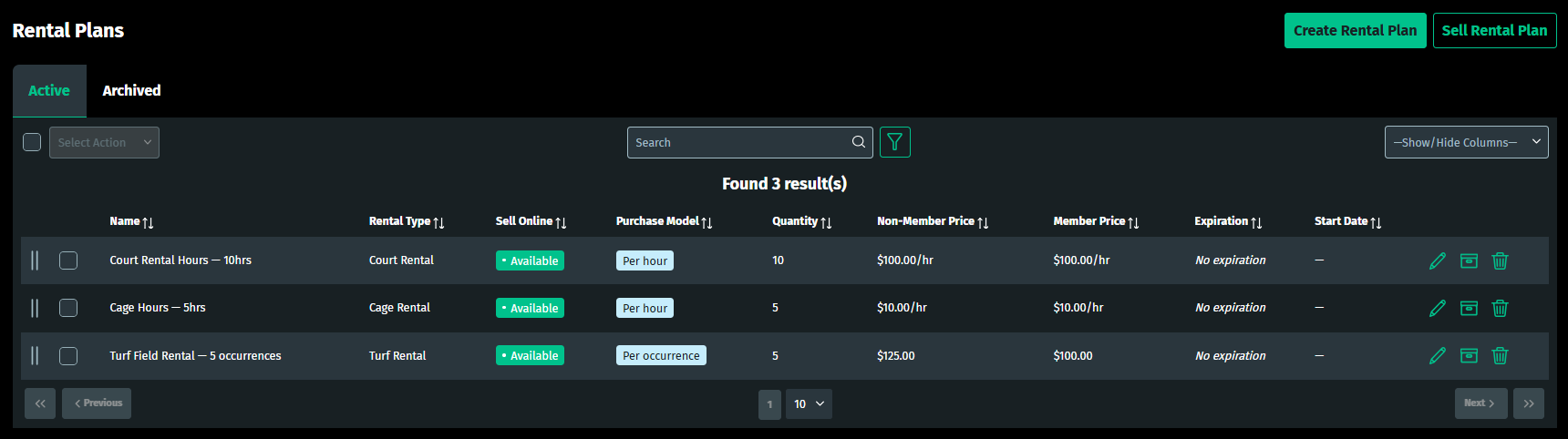The width and height of the screenshot is (1568, 439).
Task: Click "Turf Field Rental — 5 occurrences" name
Action: click(195, 356)
